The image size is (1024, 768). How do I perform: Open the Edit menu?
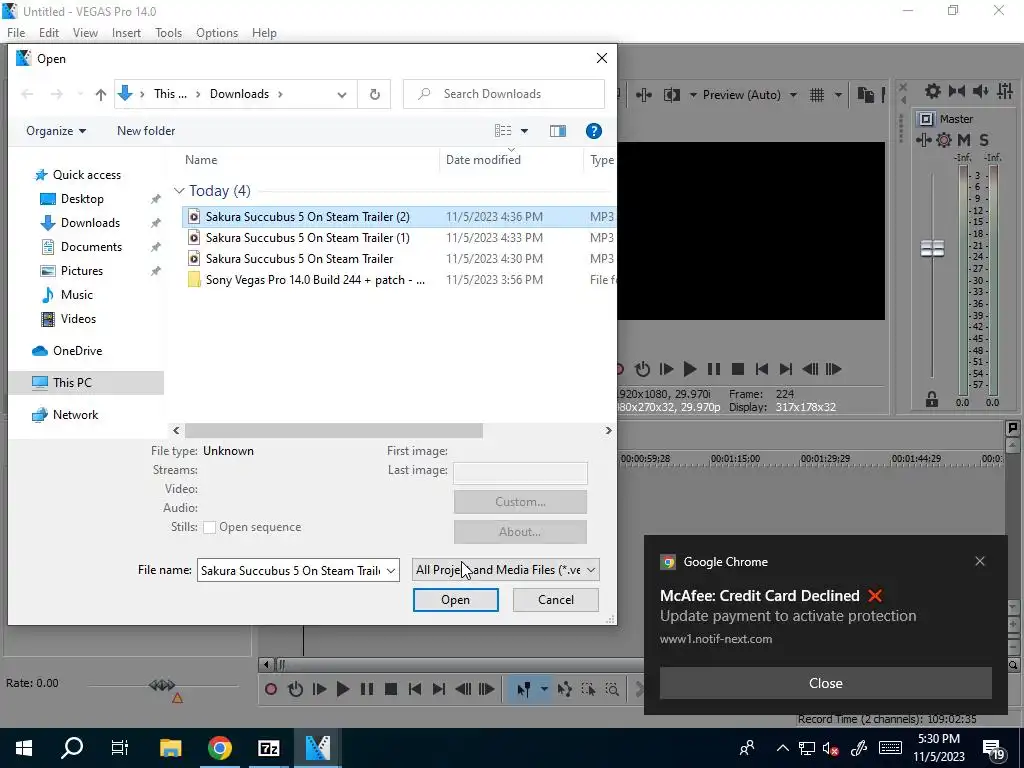(x=49, y=33)
